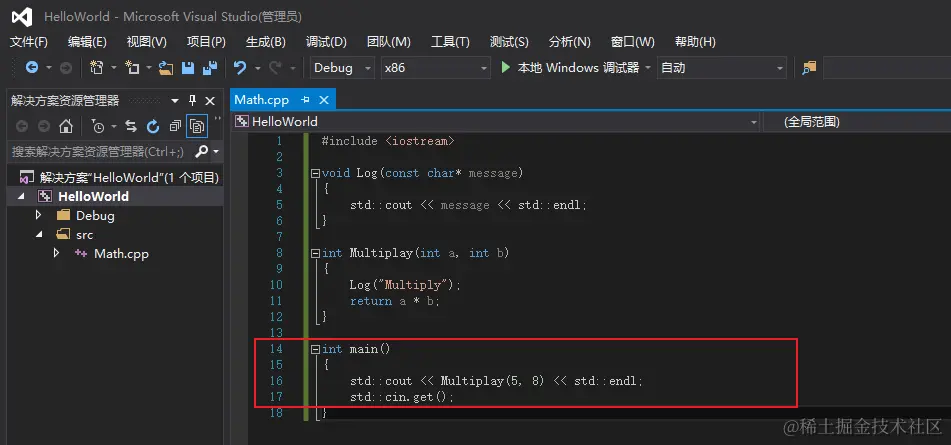The image size is (951, 445).
Task: Open the dropdown arrow beside 本地 Windows 调试器
Action: pyautogui.click(x=648, y=69)
